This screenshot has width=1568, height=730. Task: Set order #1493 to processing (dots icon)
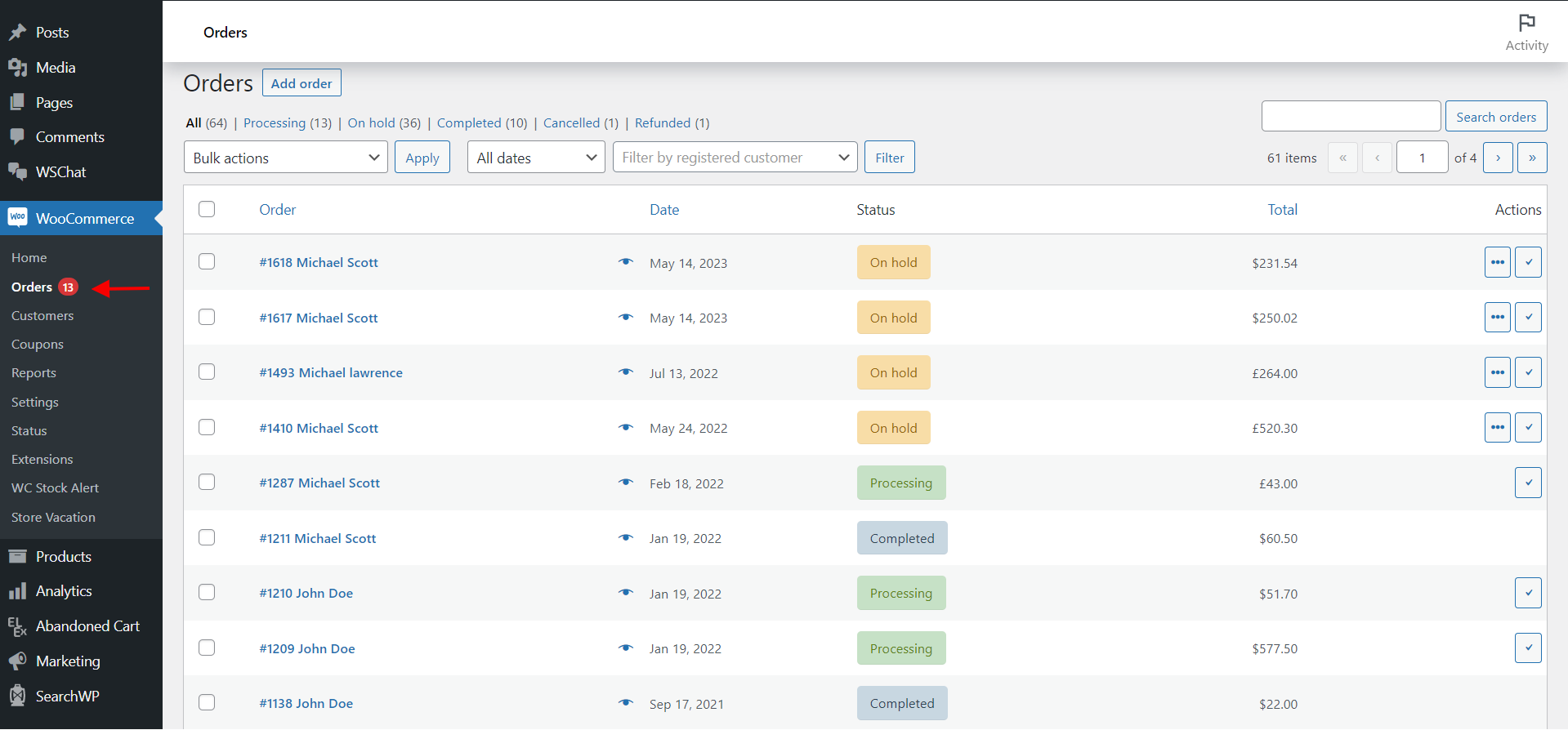(x=1498, y=372)
